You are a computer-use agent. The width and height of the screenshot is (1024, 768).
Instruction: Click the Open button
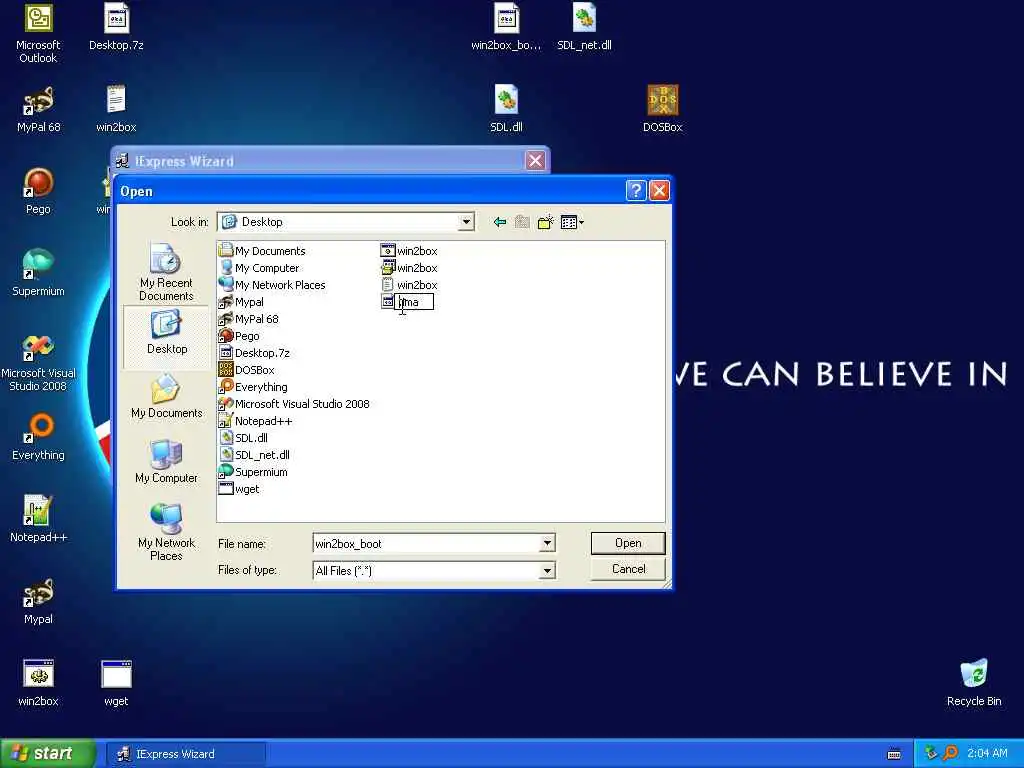[x=628, y=543]
